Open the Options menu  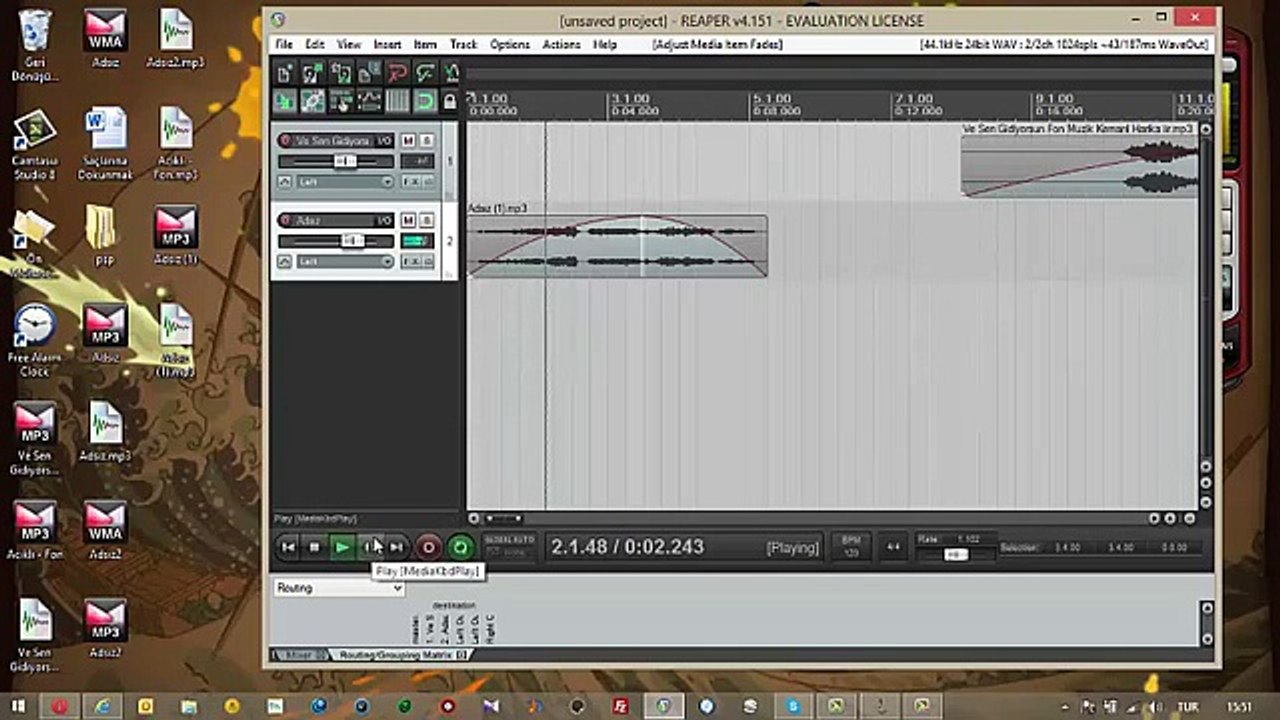click(510, 44)
